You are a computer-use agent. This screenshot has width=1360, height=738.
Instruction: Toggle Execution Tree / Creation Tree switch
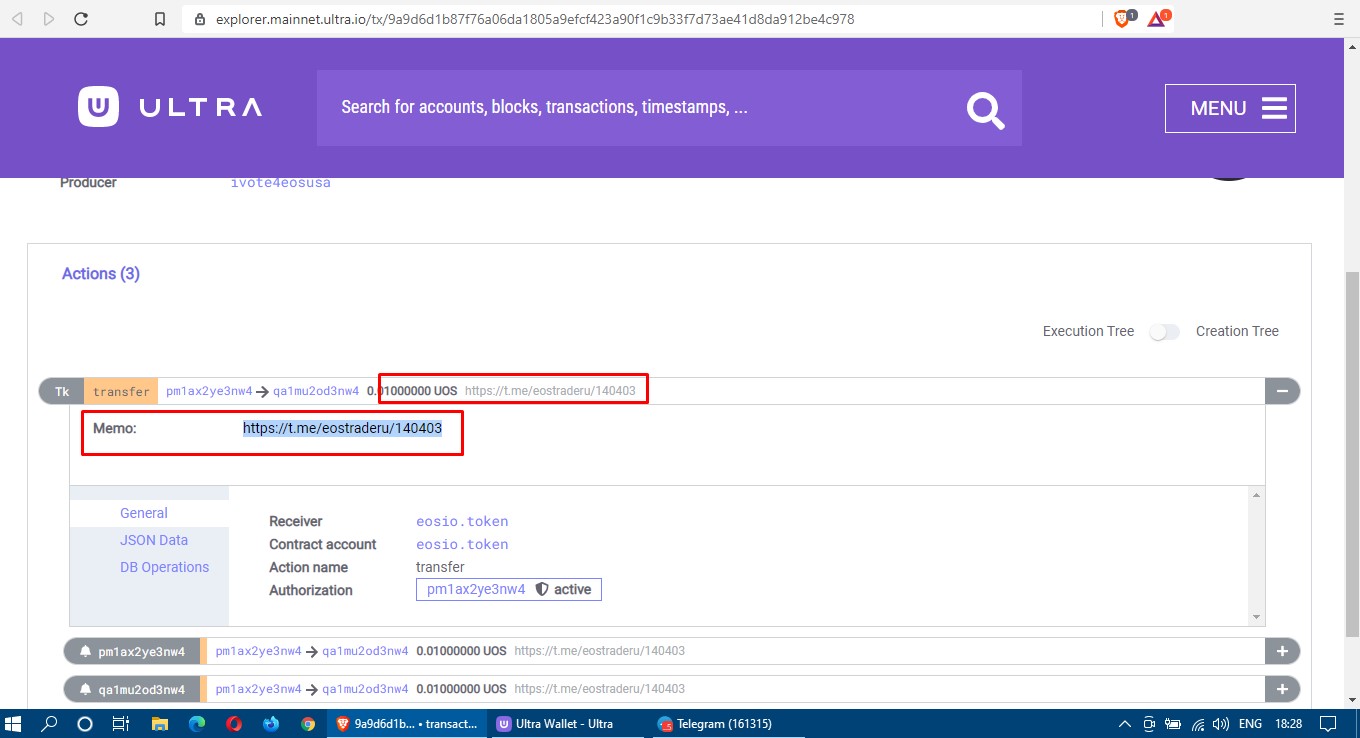[x=1164, y=332]
